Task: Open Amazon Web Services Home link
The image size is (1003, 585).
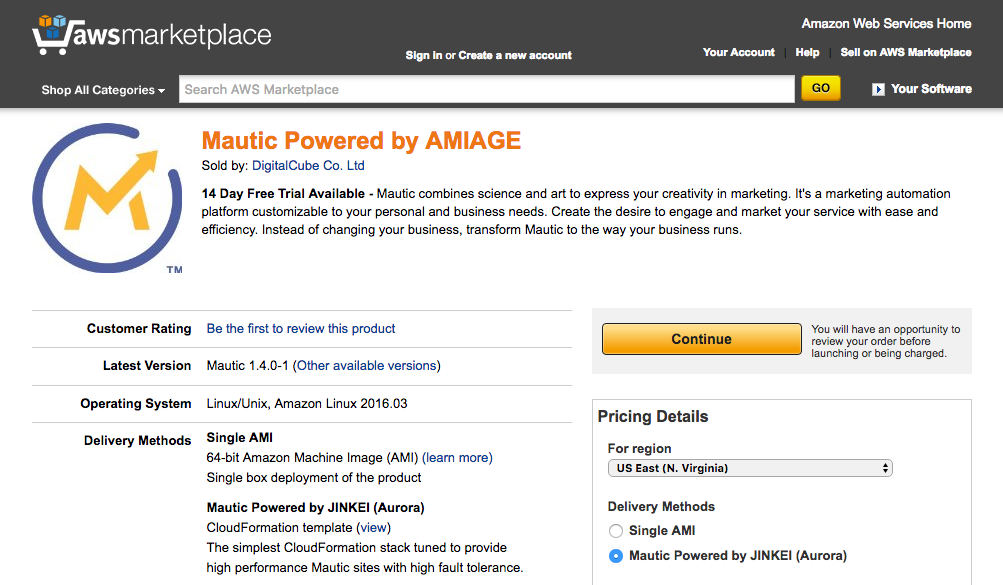Action: click(886, 24)
